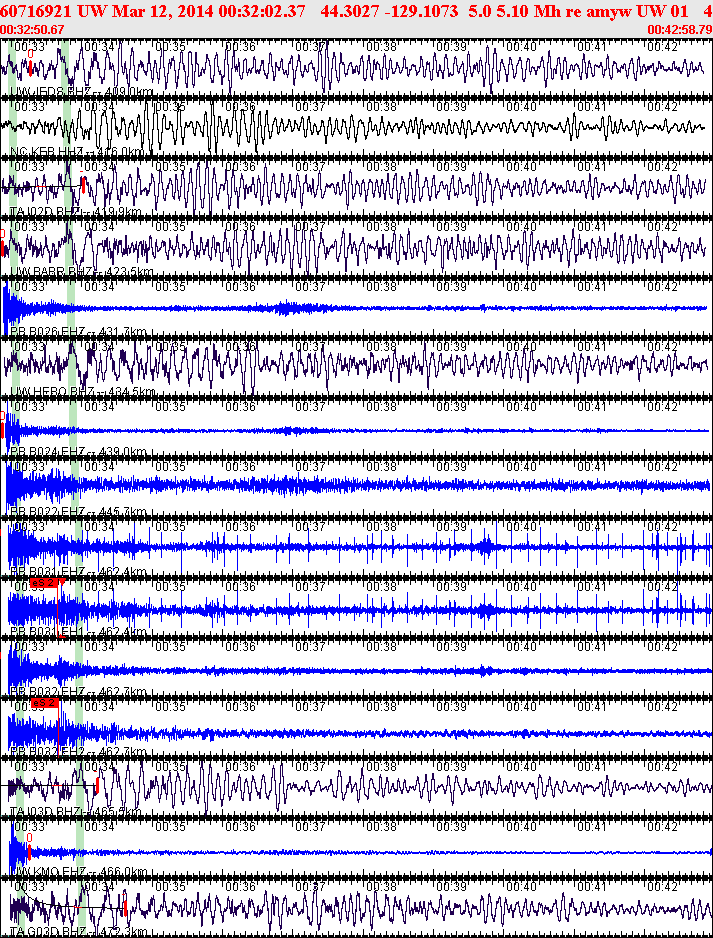Click the event date Mar 12, 2014
Viewport: 713px width, 938px height.
click(160, 11)
